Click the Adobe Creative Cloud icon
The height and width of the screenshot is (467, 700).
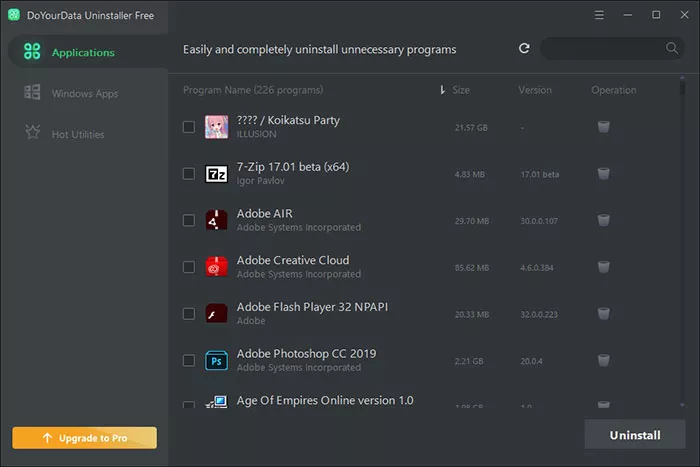(x=217, y=267)
